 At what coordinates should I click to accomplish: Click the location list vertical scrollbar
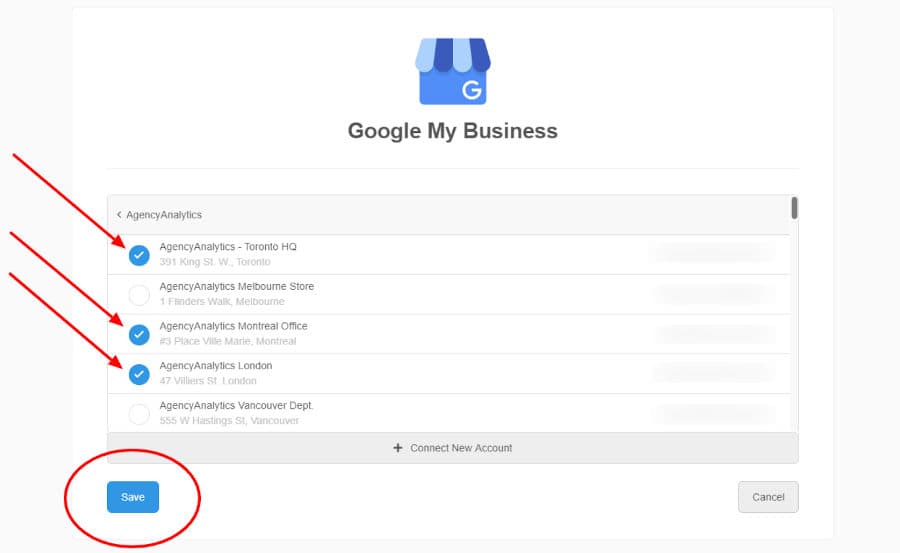pyautogui.click(x=794, y=208)
